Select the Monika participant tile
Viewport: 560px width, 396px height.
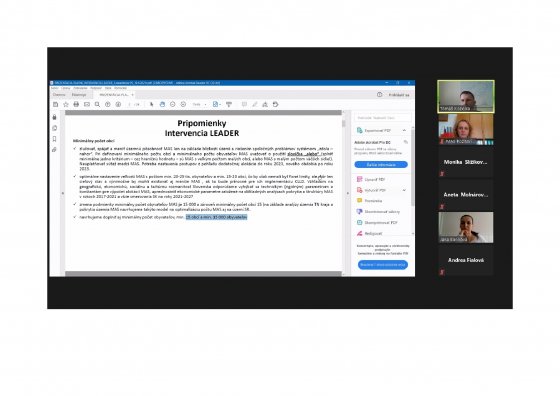[x=466, y=162]
